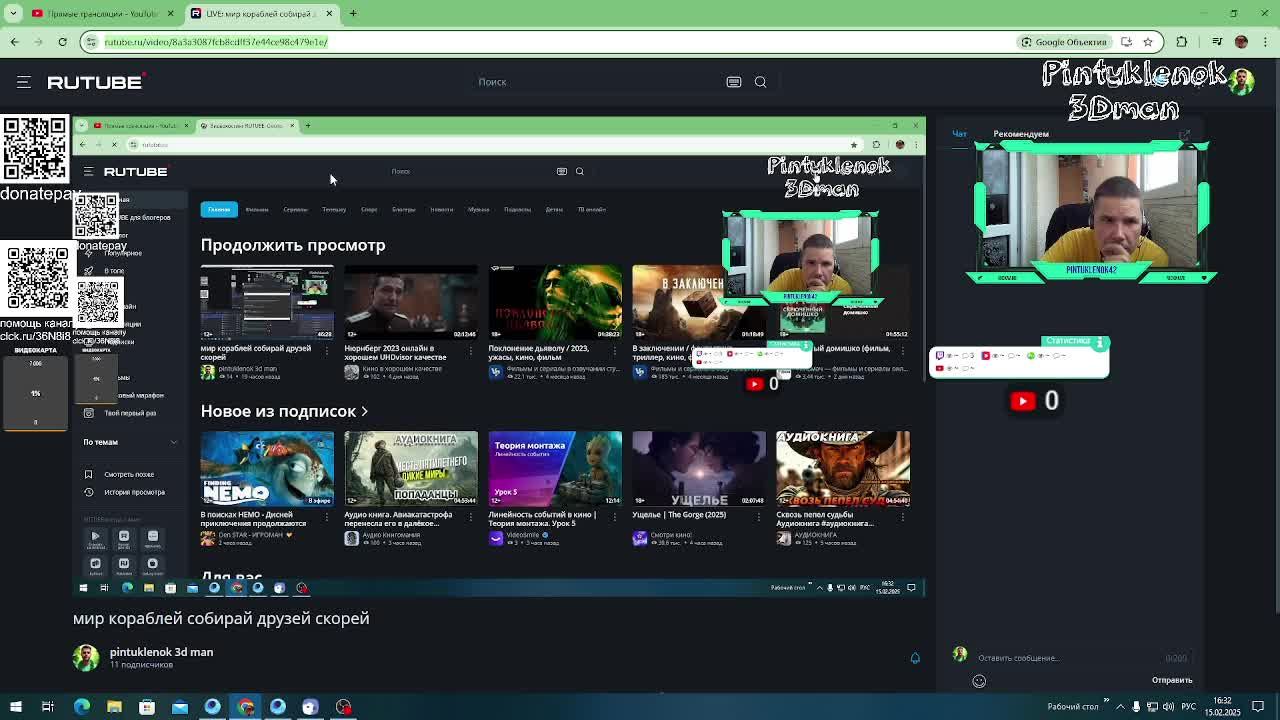Viewport: 1280px width, 720px height.
Task: Open the Рабочий стол taskbar toolbar
Action: tap(1073, 707)
